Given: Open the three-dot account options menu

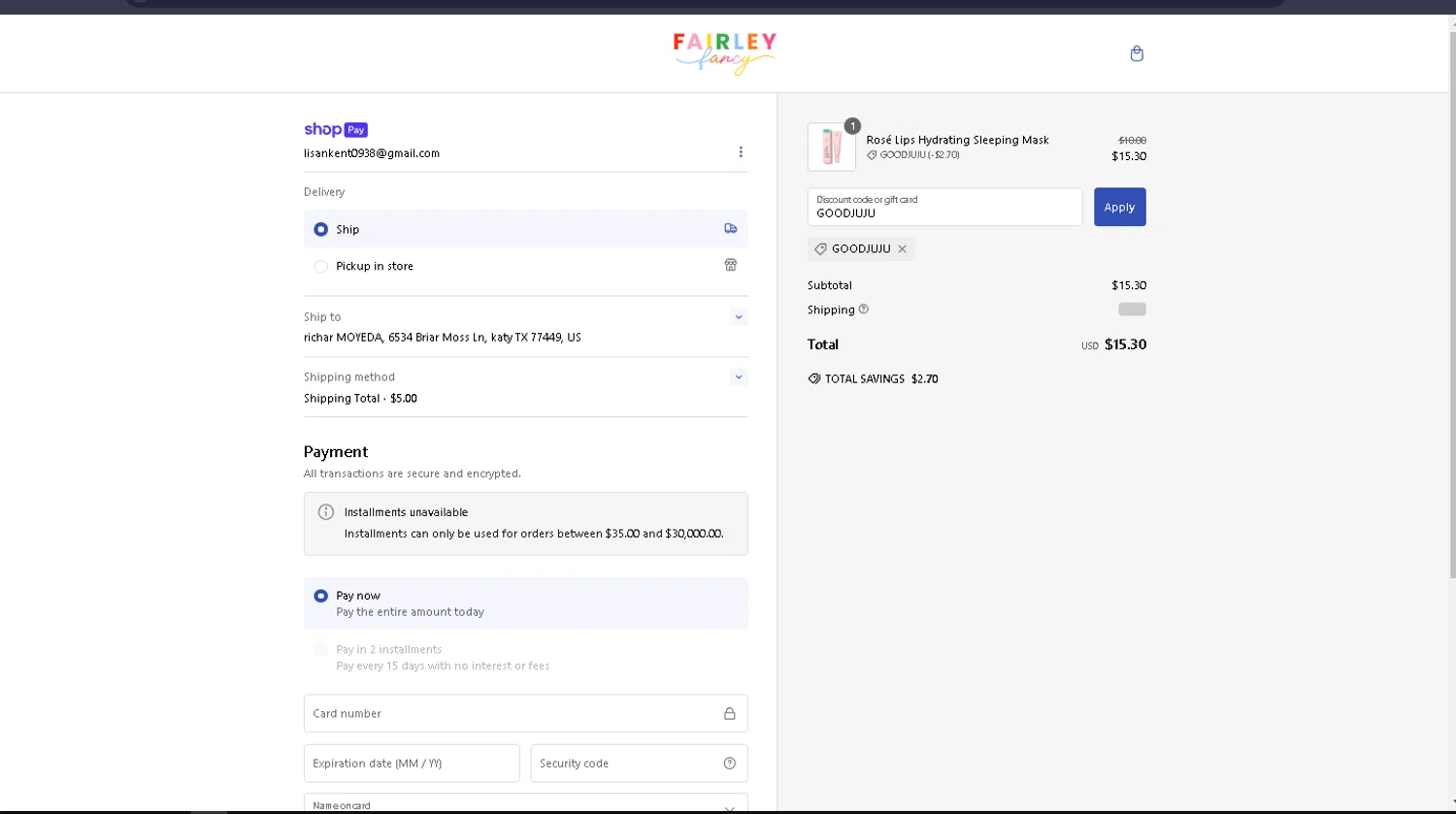Looking at the screenshot, I should (x=741, y=151).
